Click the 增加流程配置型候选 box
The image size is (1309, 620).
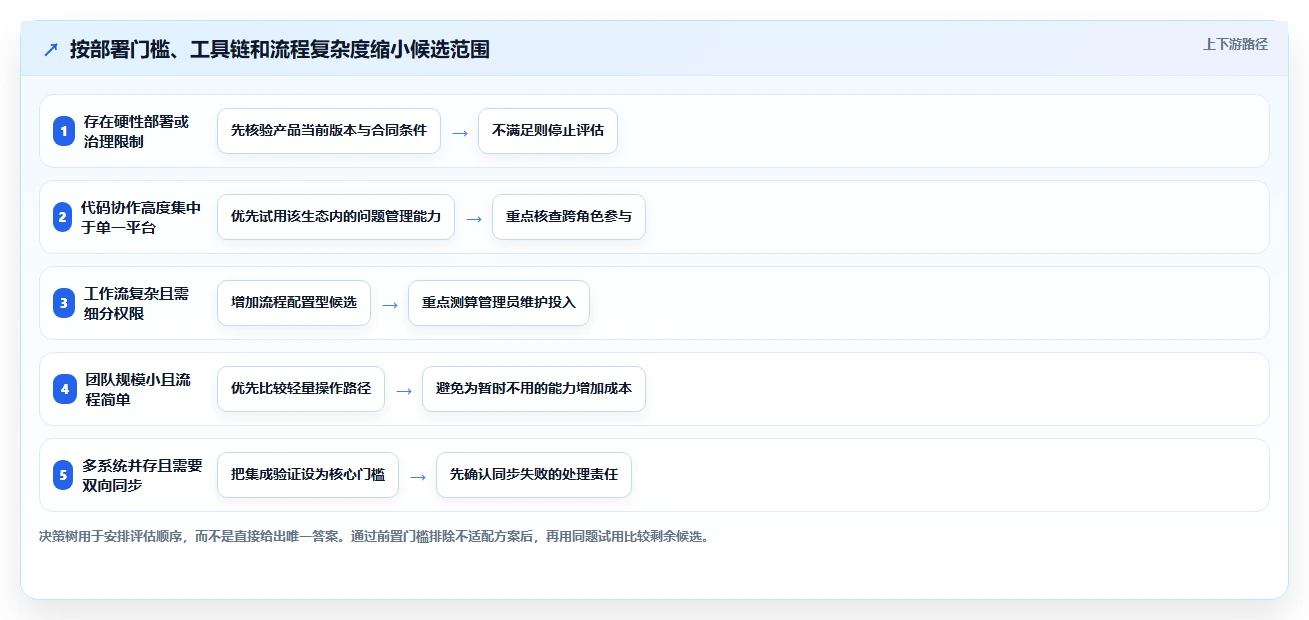(x=294, y=303)
